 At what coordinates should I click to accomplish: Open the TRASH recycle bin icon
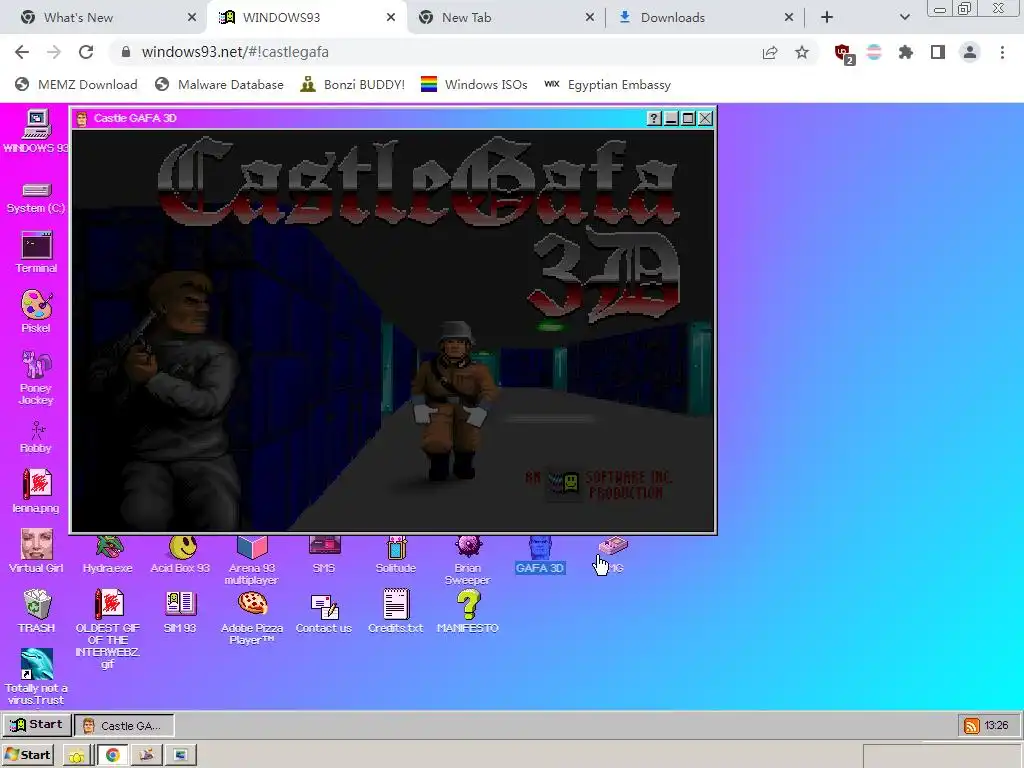(x=36, y=611)
